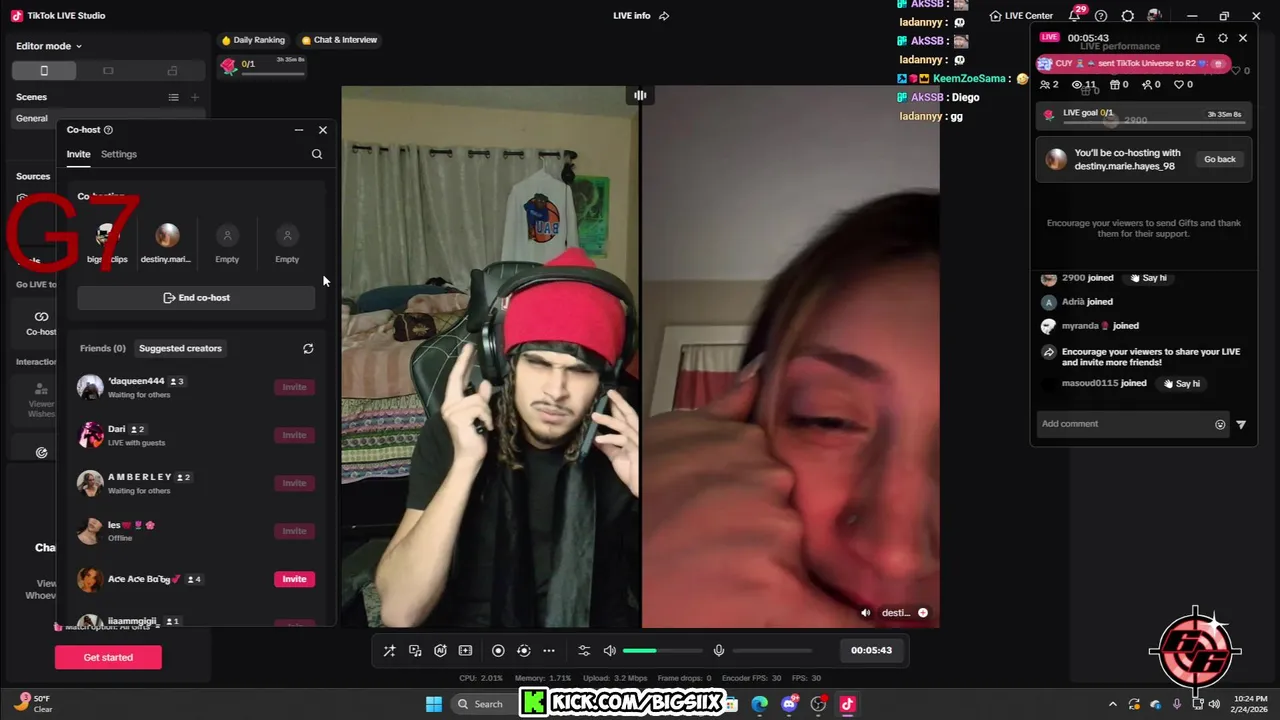Open Windows Start menu
The height and width of the screenshot is (720, 1280).
tap(434, 704)
